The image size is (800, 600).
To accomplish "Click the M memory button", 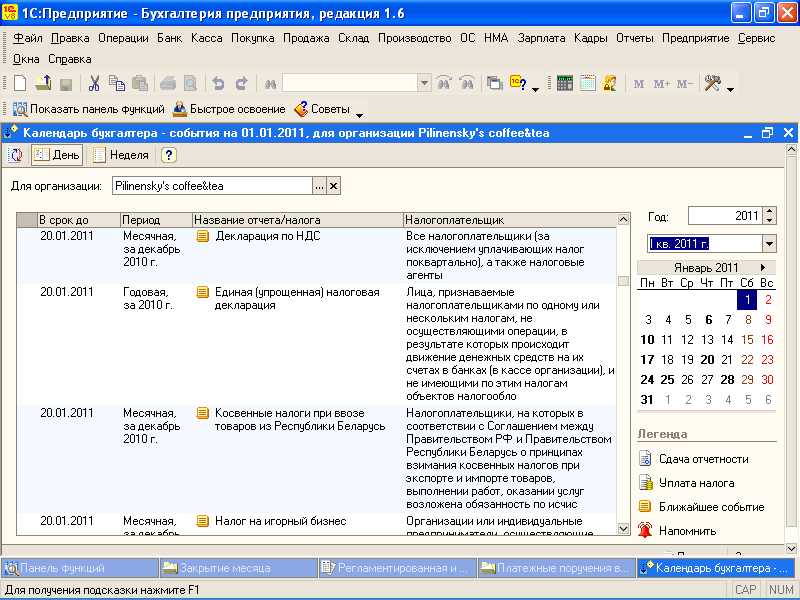I will click(x=639, y=84).
